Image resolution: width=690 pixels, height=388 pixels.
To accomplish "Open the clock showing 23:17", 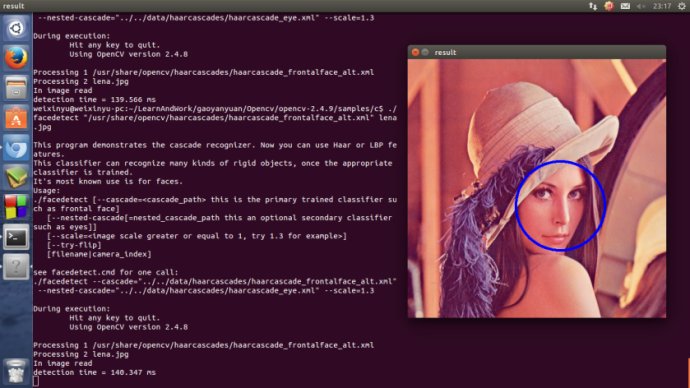I will (662, 6).
